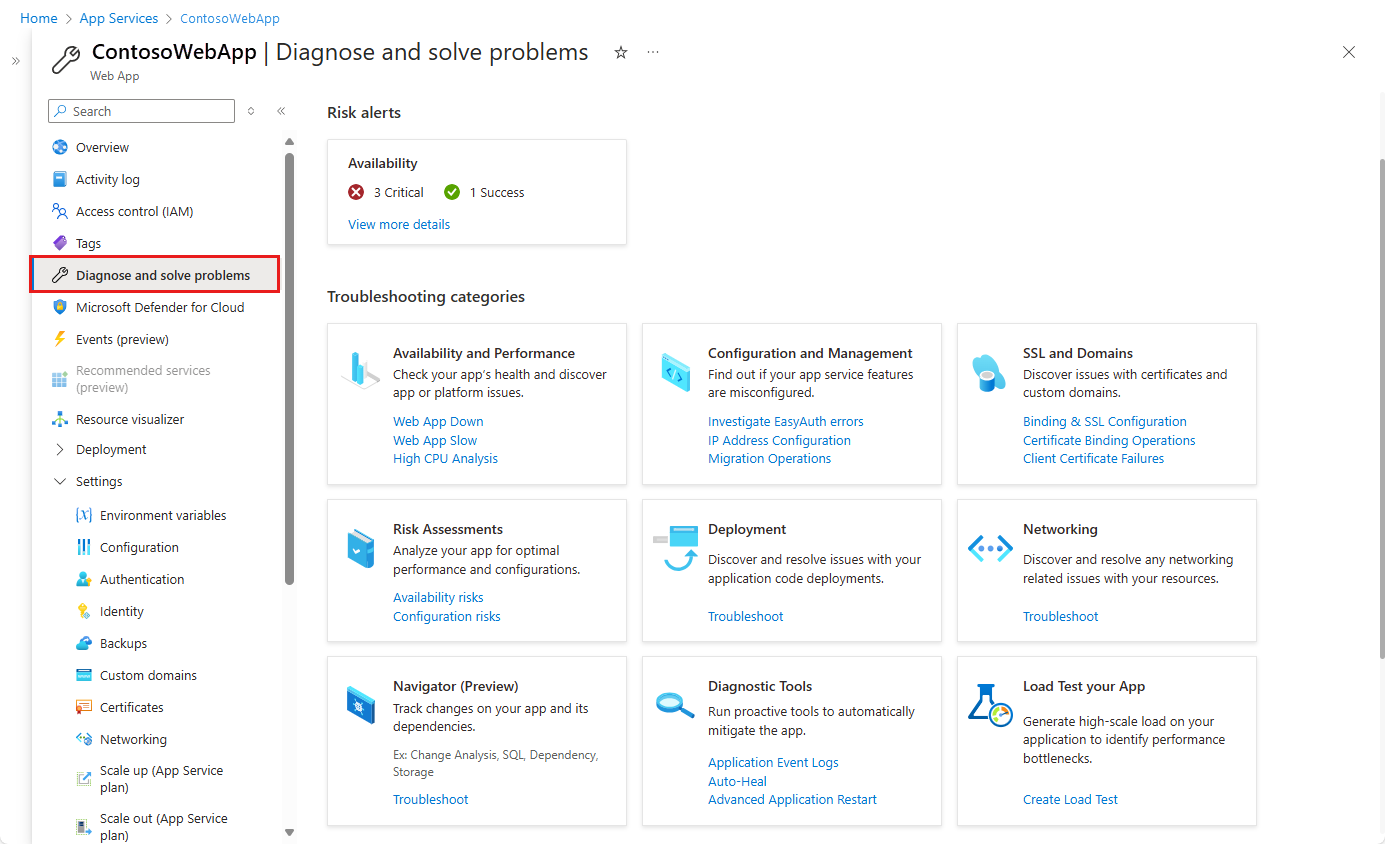Close the ContosoWebApp blade with X
The width and height of the screenshot is (1385, 844).
pos(1349,52)
